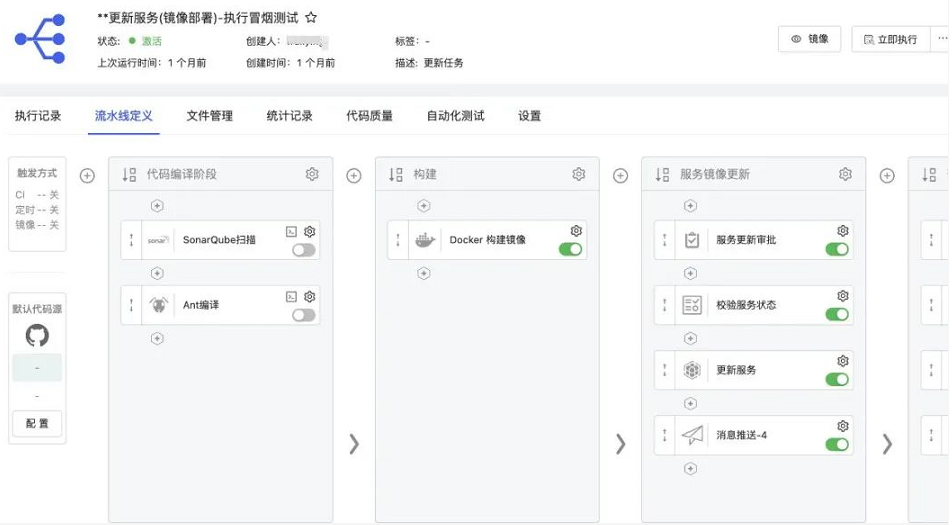The image size is (952, 525).
Task: Open terminal icon on Ant编译 task
Action: (291, 296)
